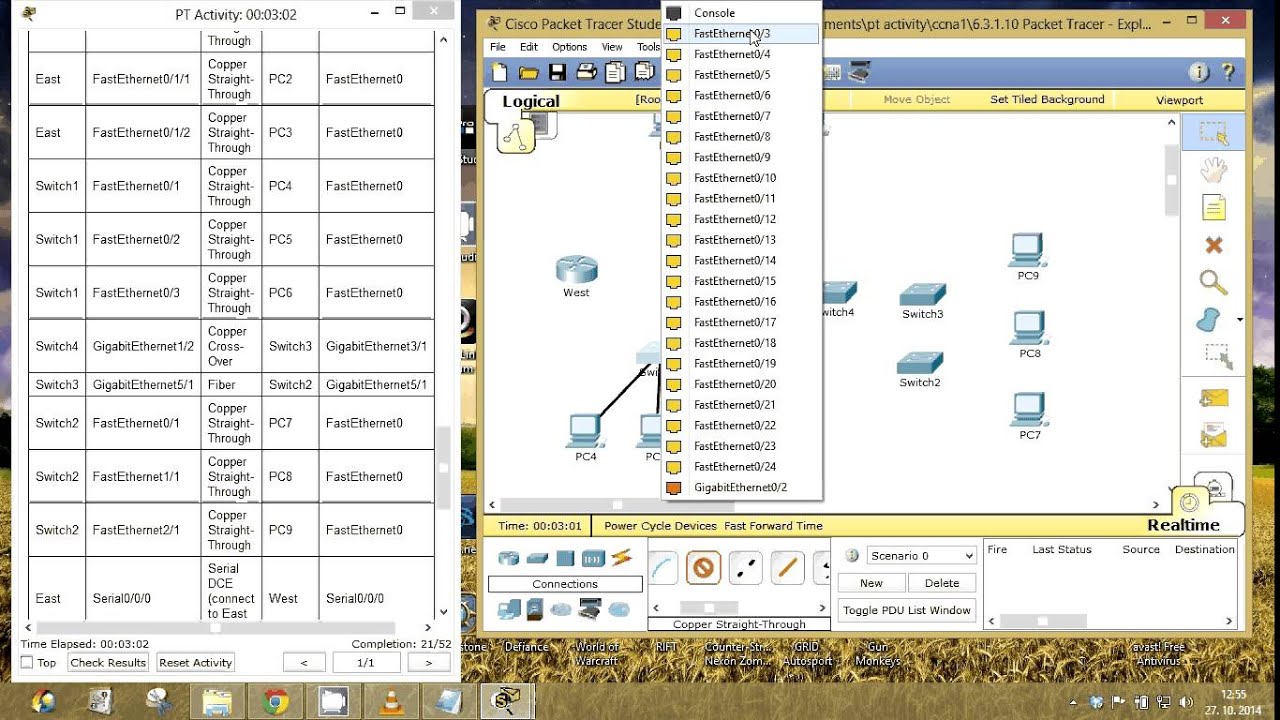Select the Add Simple PDU envelope tool
Image resolution: width=1280 pixels, height=720 pixels.
tap(1213, 398)
